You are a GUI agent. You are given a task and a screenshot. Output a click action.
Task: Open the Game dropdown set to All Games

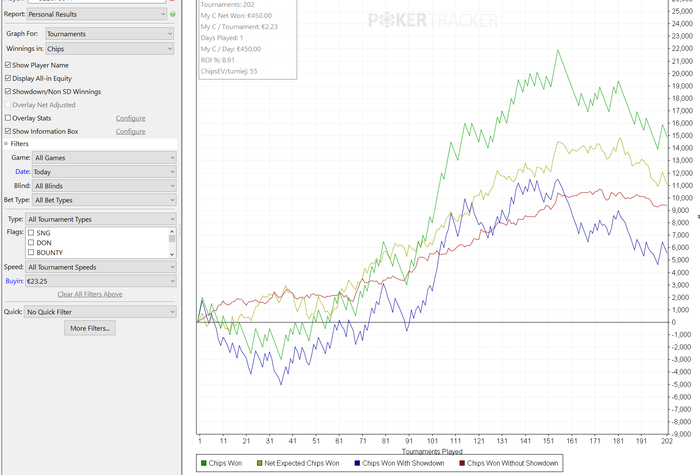pyautogui.click(x=104, y=158)
